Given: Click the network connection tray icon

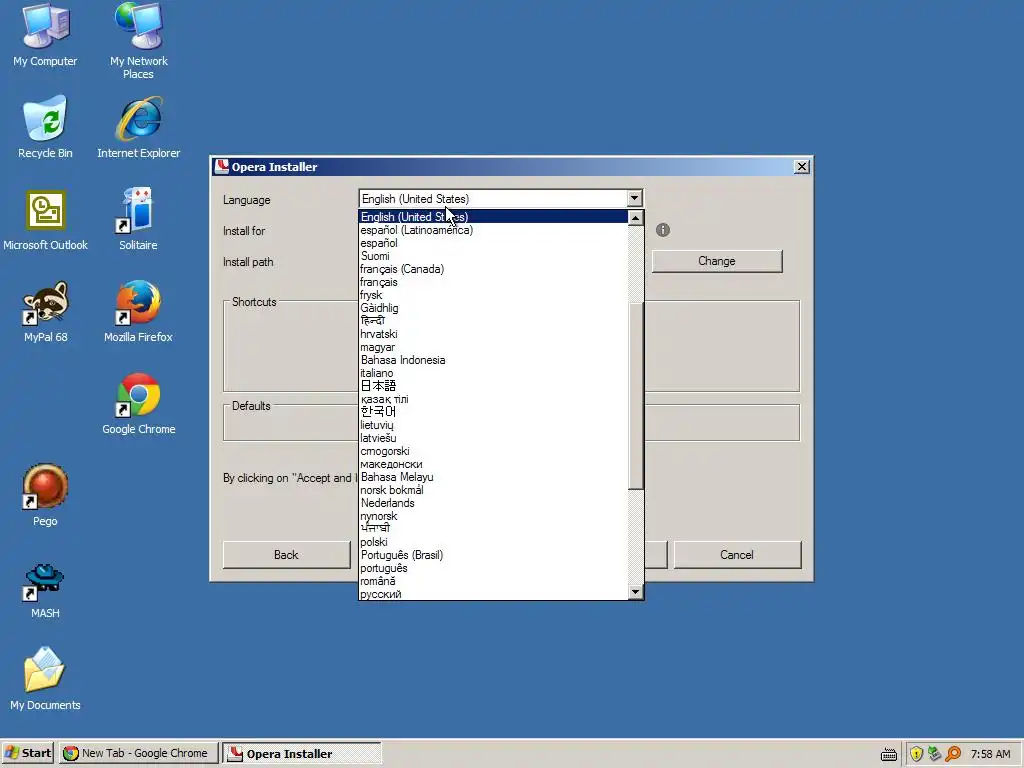Looking at the screenshot, I should (935, 754).
